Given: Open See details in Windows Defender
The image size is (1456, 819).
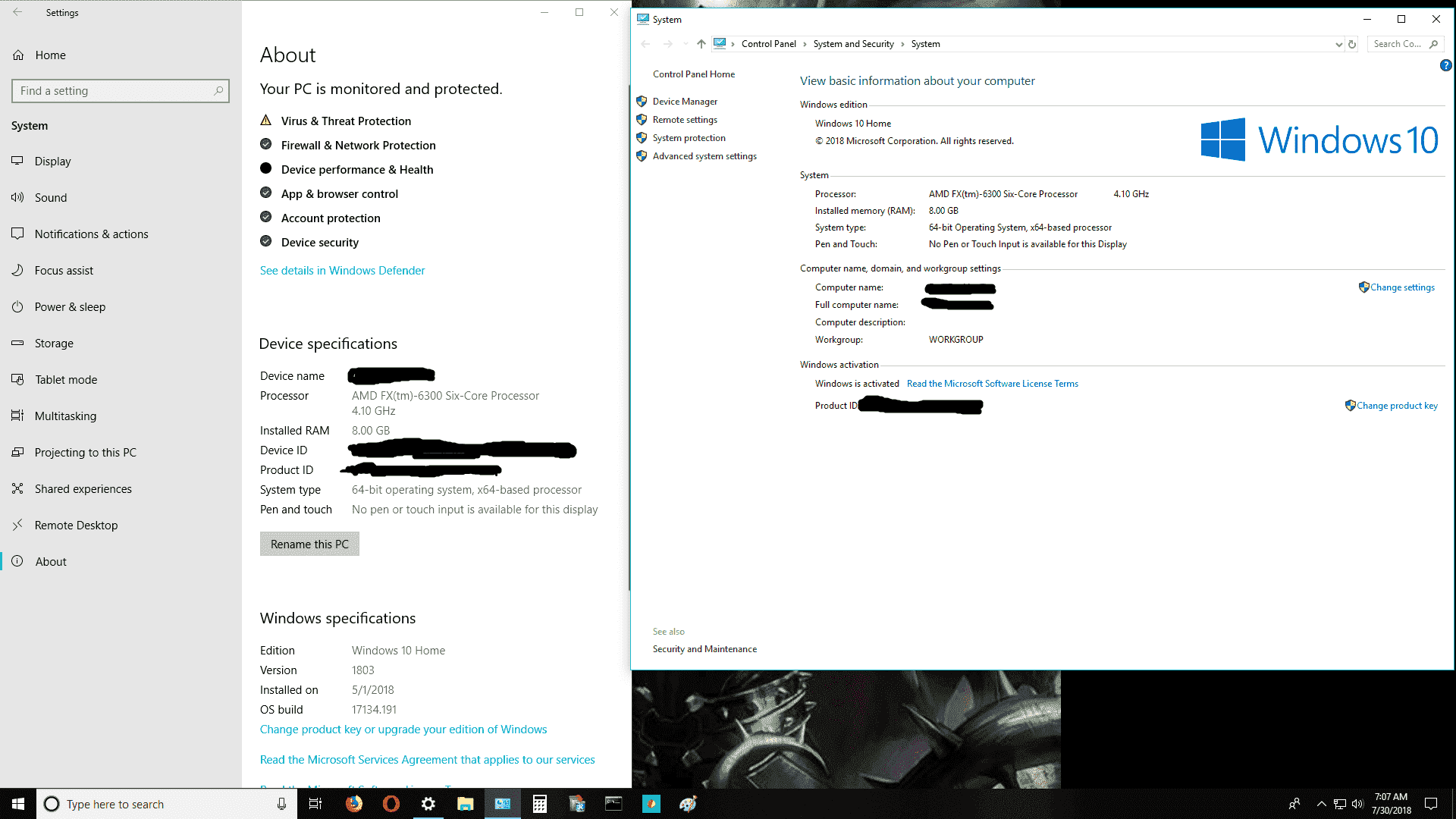Looking at the screenshot, I should 342,270.
